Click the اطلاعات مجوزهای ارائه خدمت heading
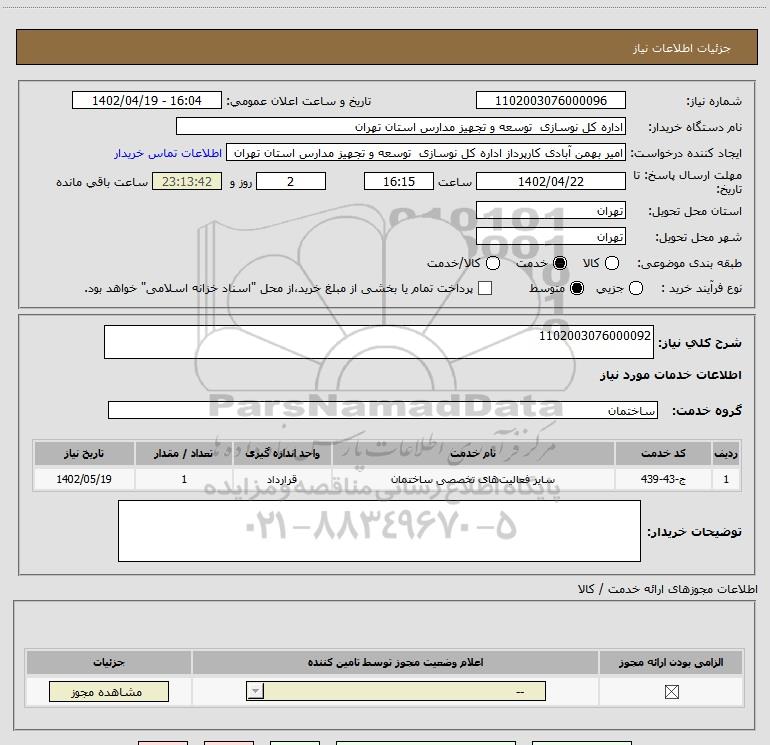Viewport: 770px width, 745px height. [668, 589]
